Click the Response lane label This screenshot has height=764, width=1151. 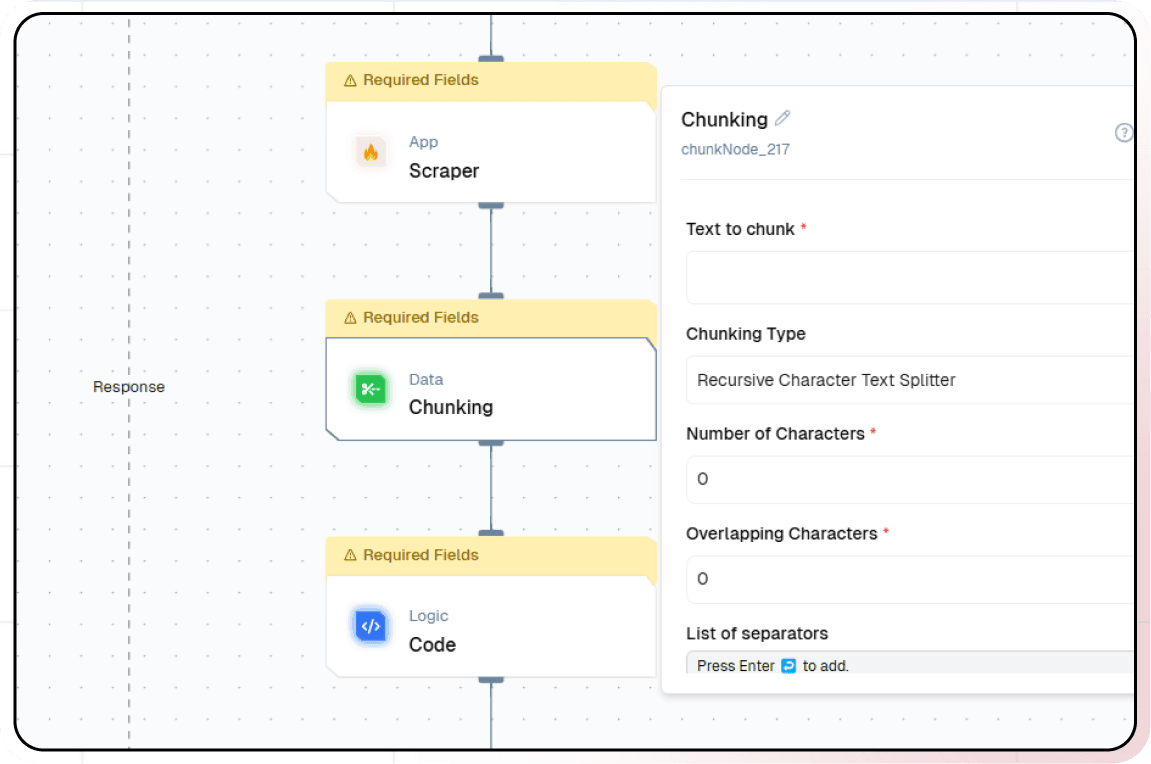[129, 387]
